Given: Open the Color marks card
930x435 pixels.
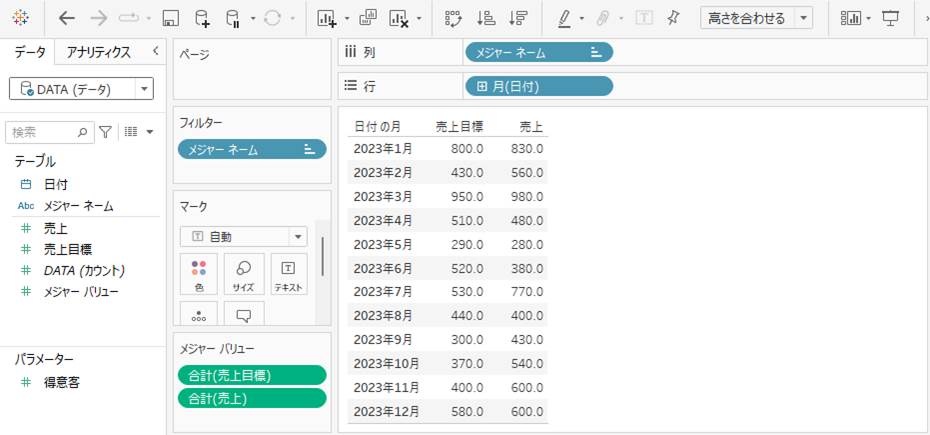Looking at the screenshot, I should pyautogui.click(x=199, y=274).
